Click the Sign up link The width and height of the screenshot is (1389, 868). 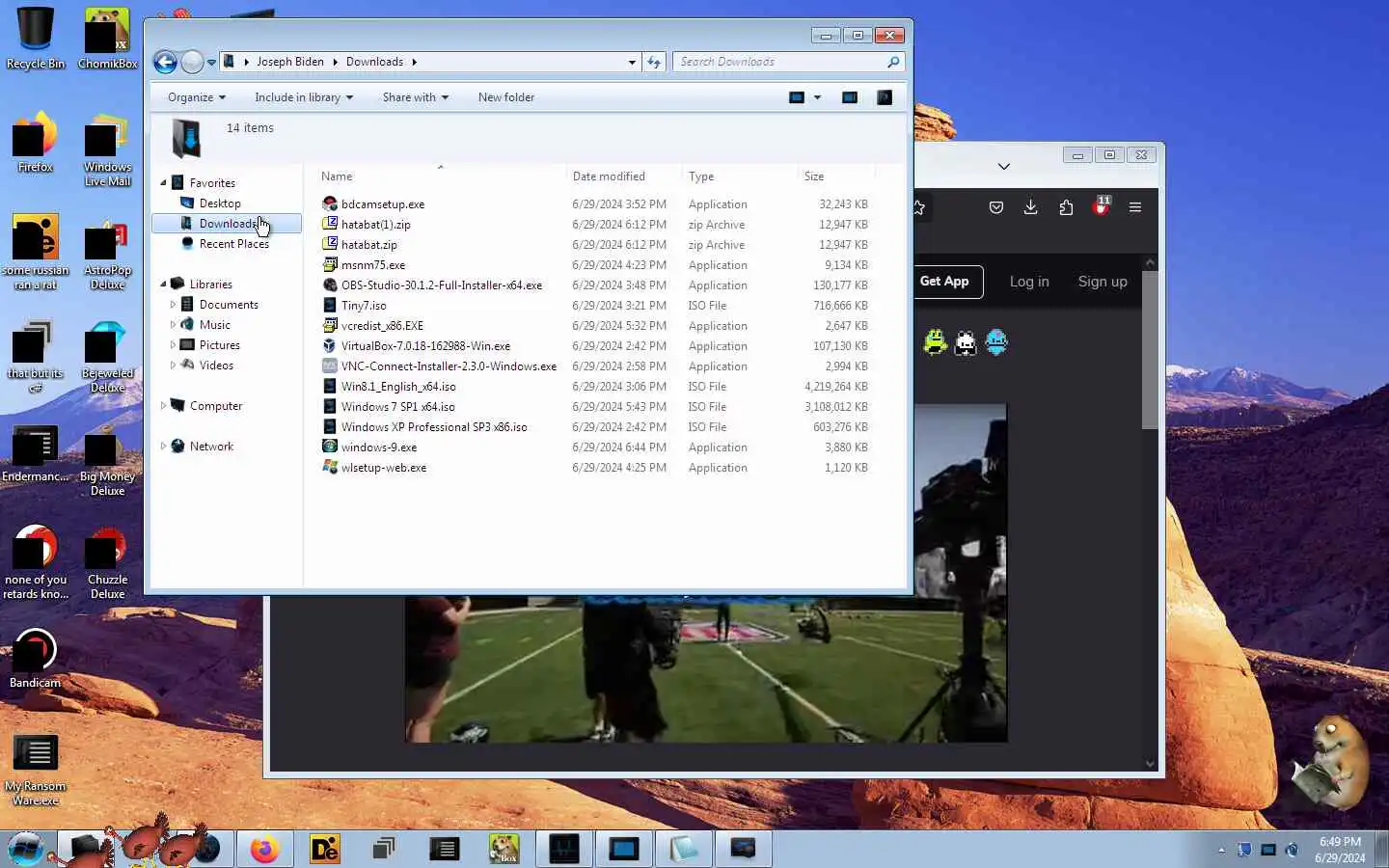click(1103, 282)
